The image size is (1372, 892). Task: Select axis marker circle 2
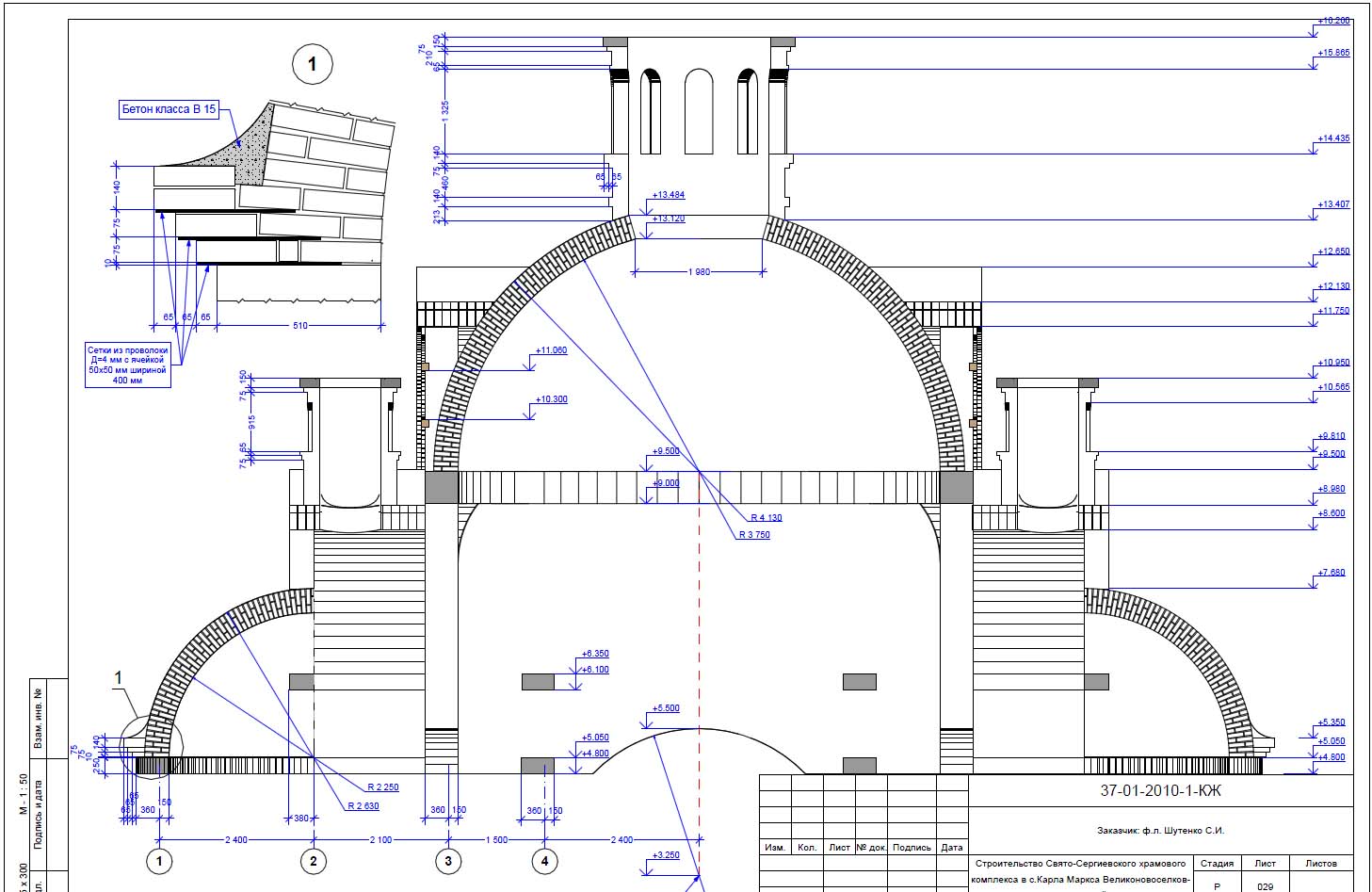(313, 861)
